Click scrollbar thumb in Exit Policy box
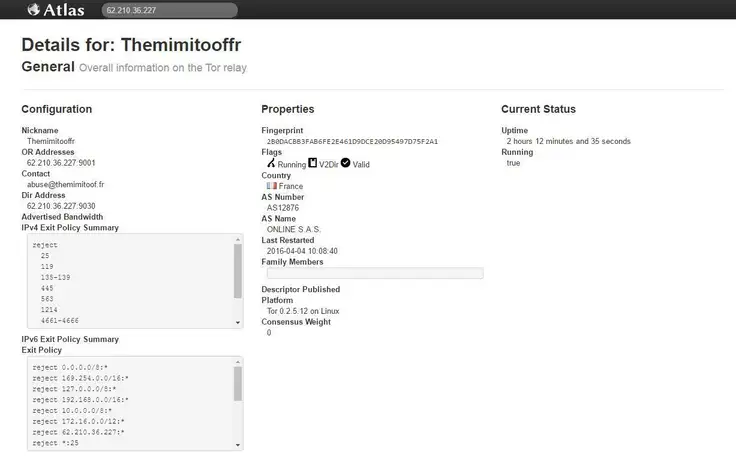This screenshot has width=736, height=459. 237,383
